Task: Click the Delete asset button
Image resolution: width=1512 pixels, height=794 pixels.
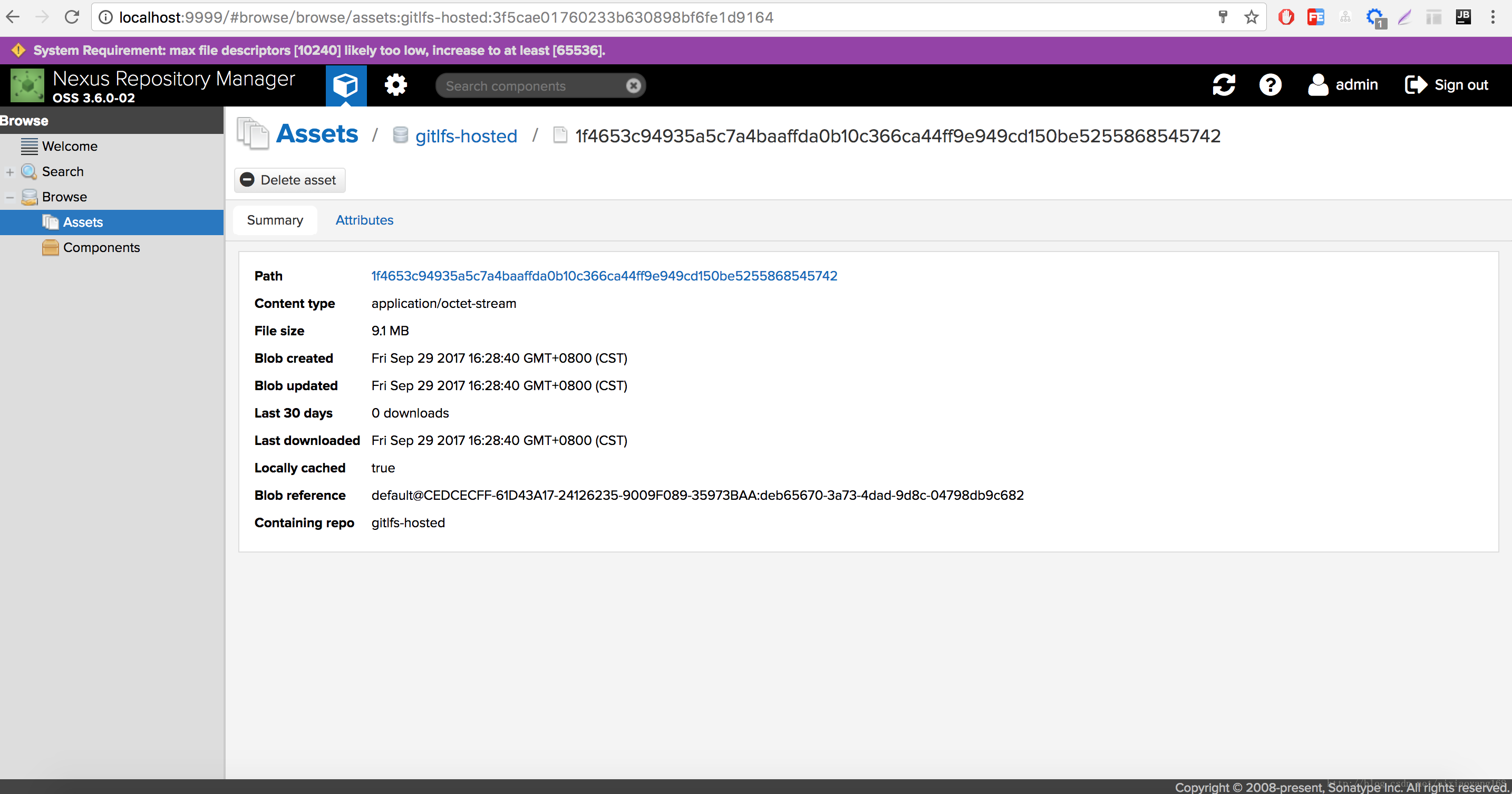Action: pyautogui.click(x=290, y=180)
